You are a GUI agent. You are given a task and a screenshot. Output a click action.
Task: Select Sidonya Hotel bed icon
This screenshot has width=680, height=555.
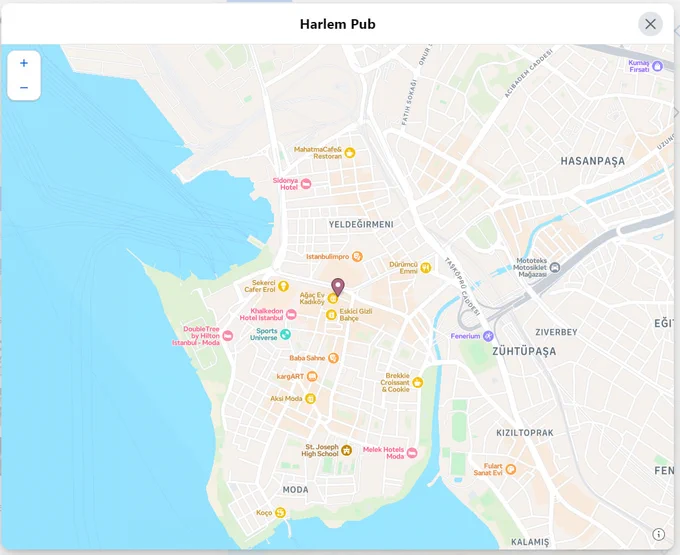pyautogui.click(x=306, y=184)
